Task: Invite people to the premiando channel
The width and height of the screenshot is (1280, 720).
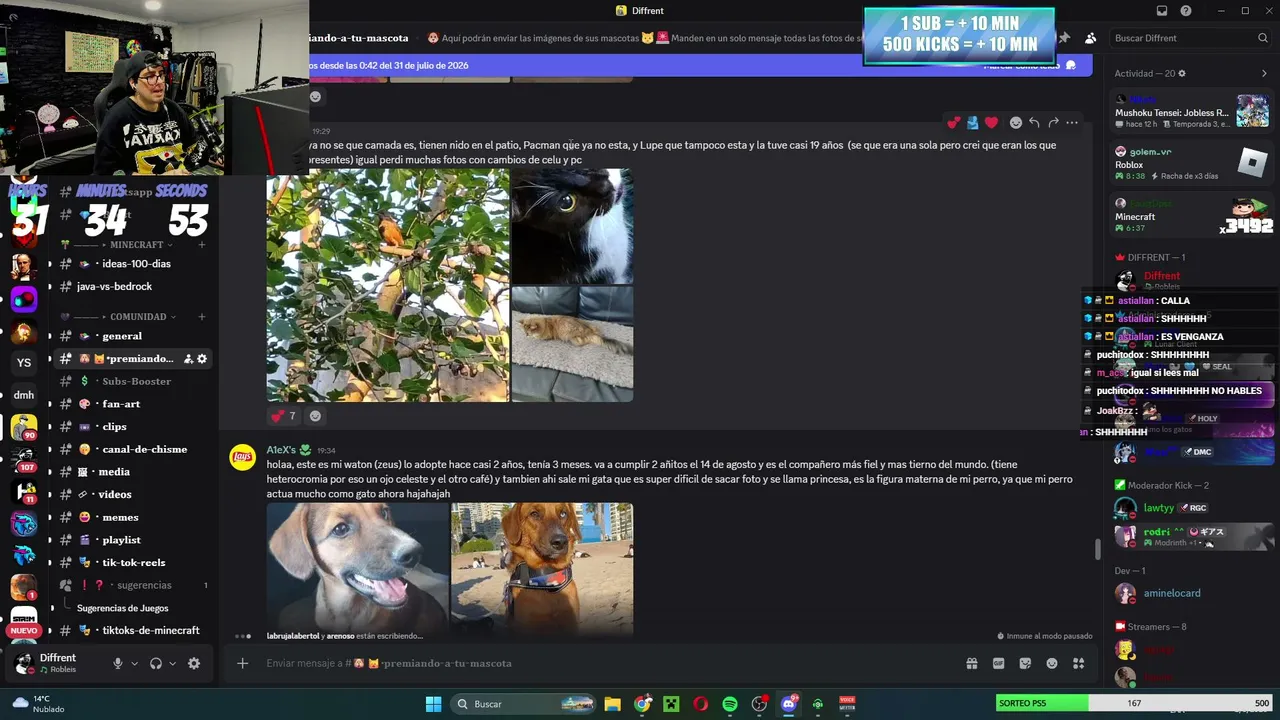Action: click(187, 359)
